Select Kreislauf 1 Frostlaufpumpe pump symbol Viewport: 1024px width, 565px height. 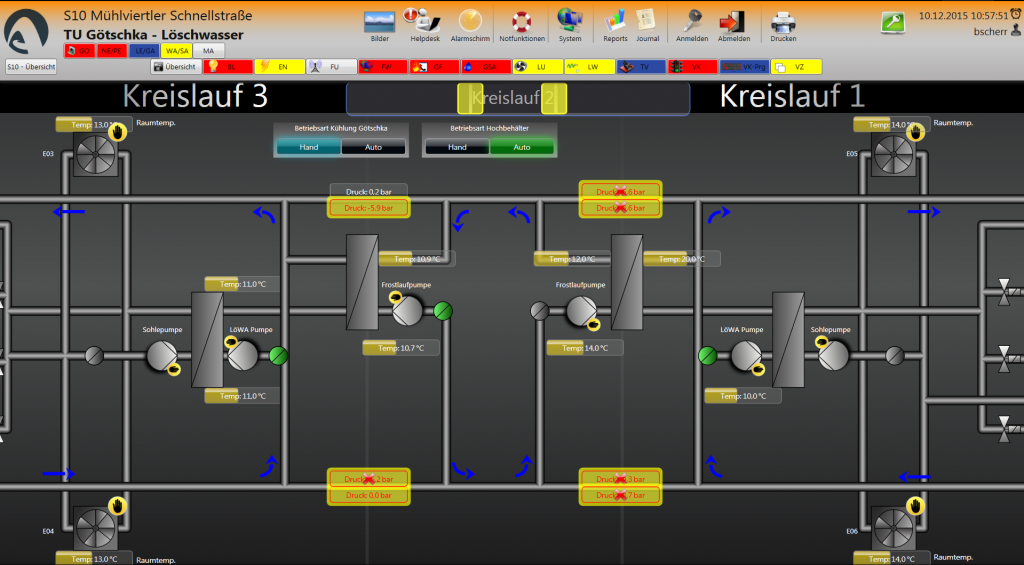[581, 311]
